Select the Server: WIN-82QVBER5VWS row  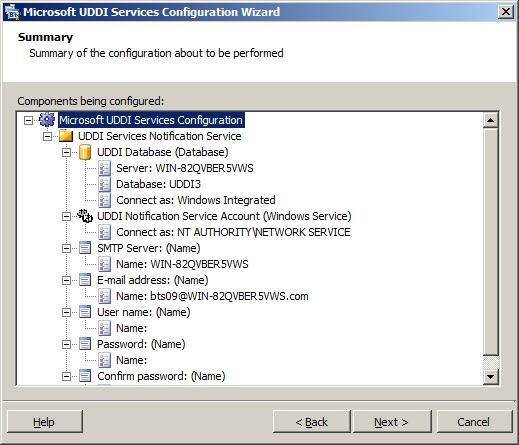pyautogui.click(x=185, y=168)
